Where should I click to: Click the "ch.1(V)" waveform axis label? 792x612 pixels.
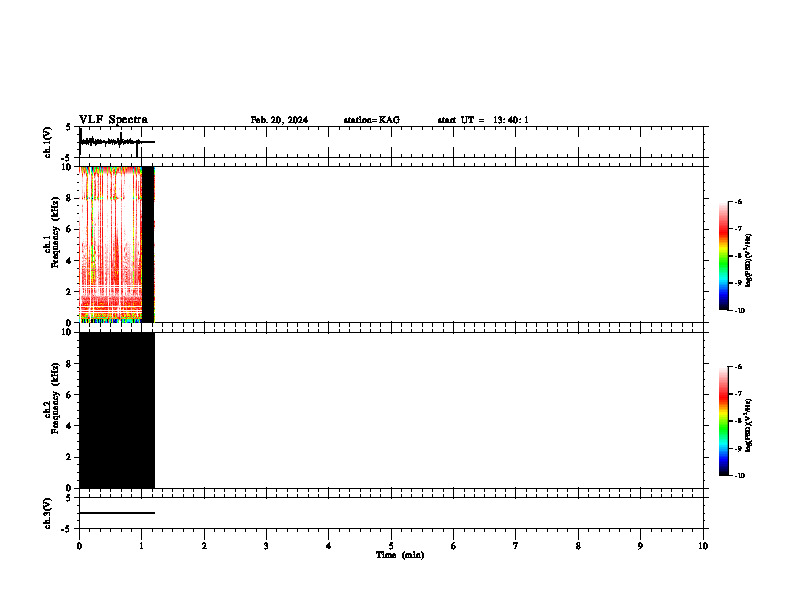(x=47, y=142)
